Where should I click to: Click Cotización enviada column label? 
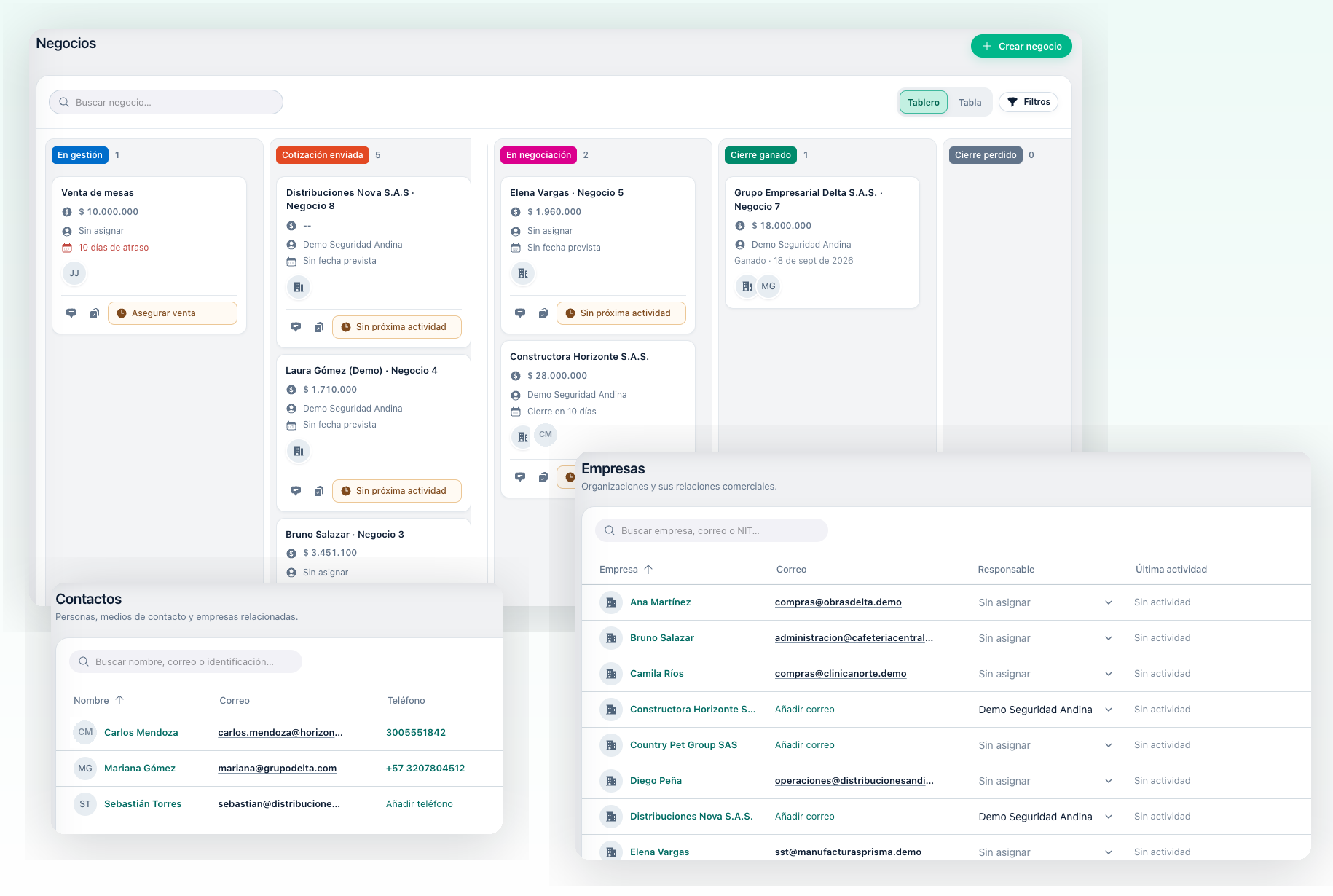click(x=323, y=155)
